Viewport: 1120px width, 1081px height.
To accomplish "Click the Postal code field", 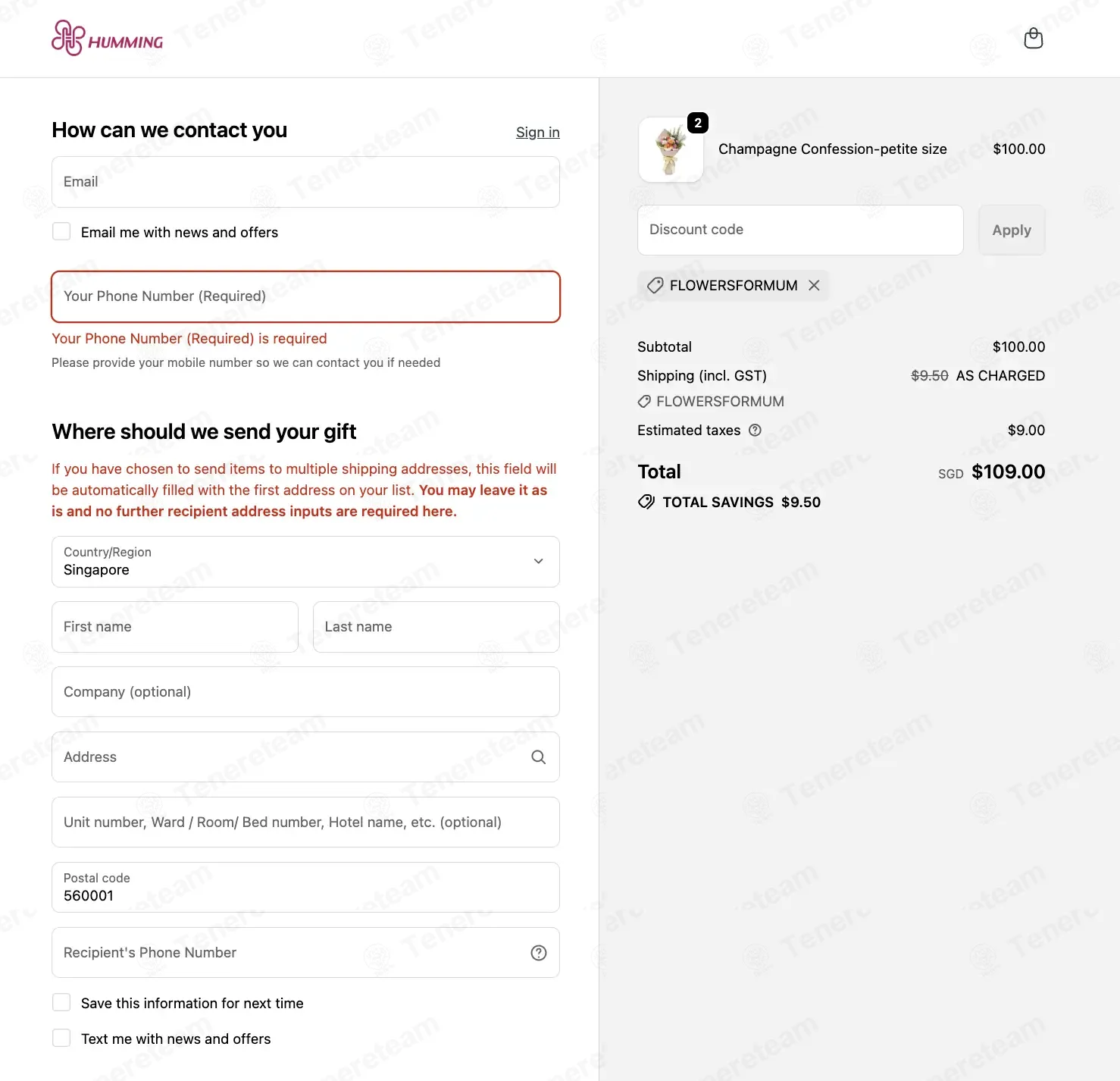I will click(305, 888).
